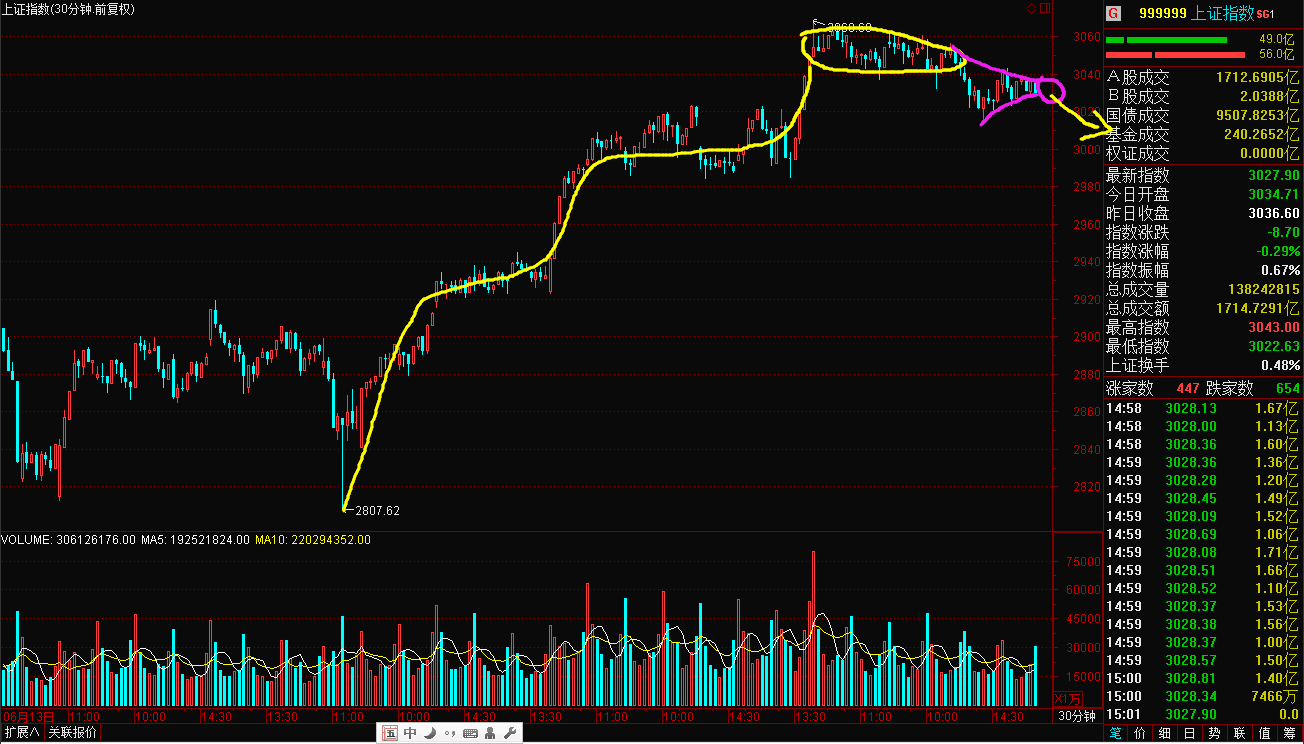Image resolution: width=1304 pixels, height=744 pixels.
Task: Click the IME user profile icon
Action: [x=489, y=733]
